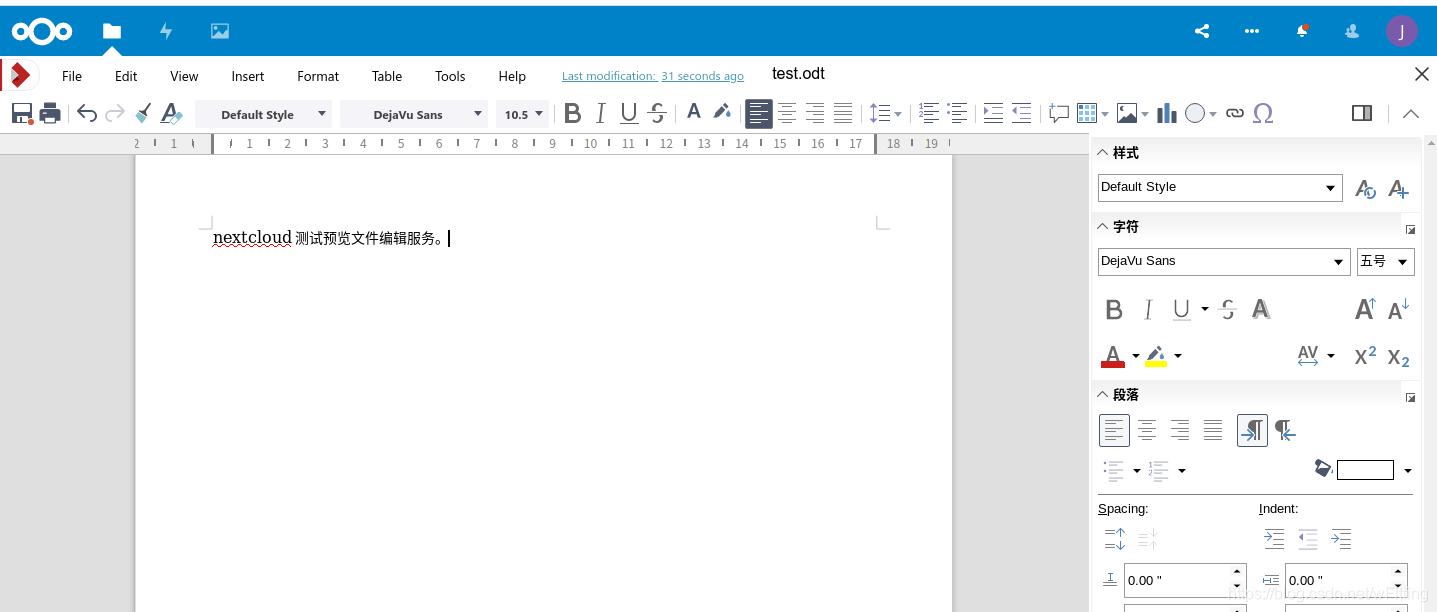Click the Nextcloud logo

tap(42, 31)
